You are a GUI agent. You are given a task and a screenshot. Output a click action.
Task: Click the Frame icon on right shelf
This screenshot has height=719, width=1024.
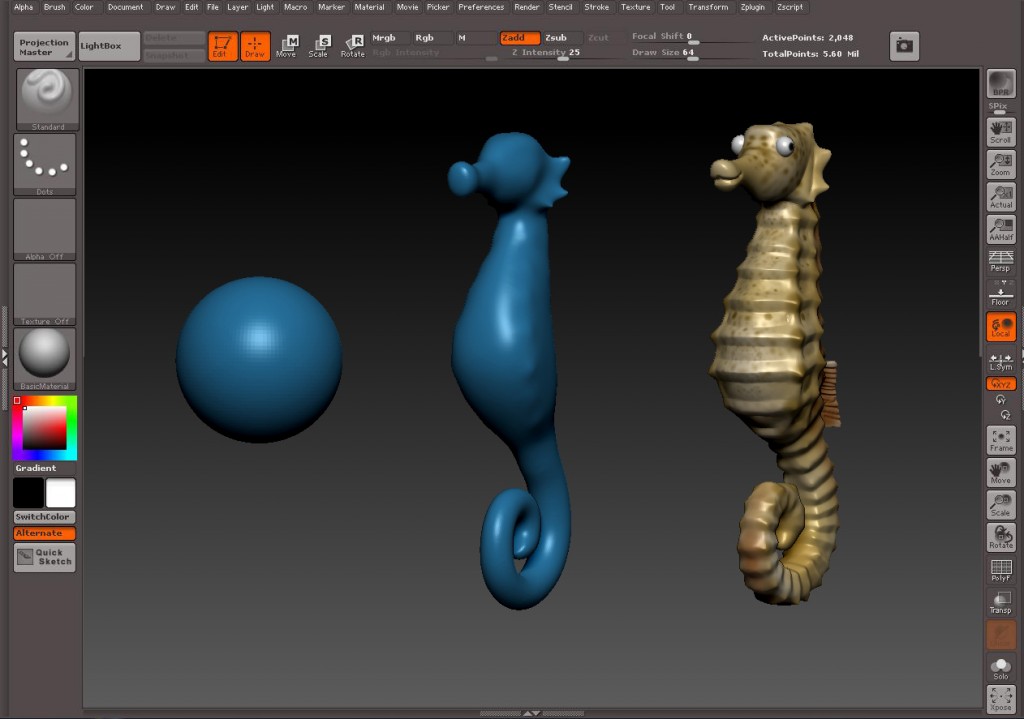click(x=1000, y=440)
